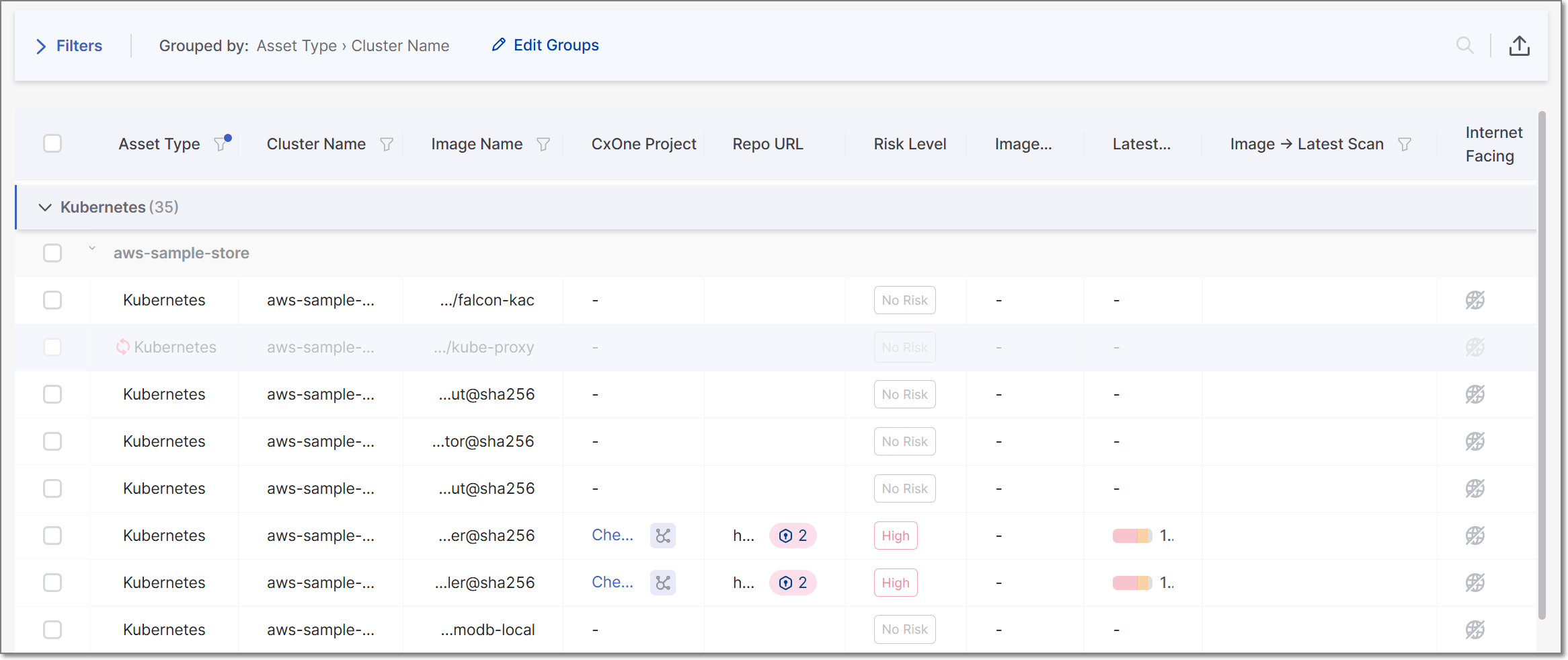Click the export upload icon
The image size is (1568, 660).
coord(1519,46)
